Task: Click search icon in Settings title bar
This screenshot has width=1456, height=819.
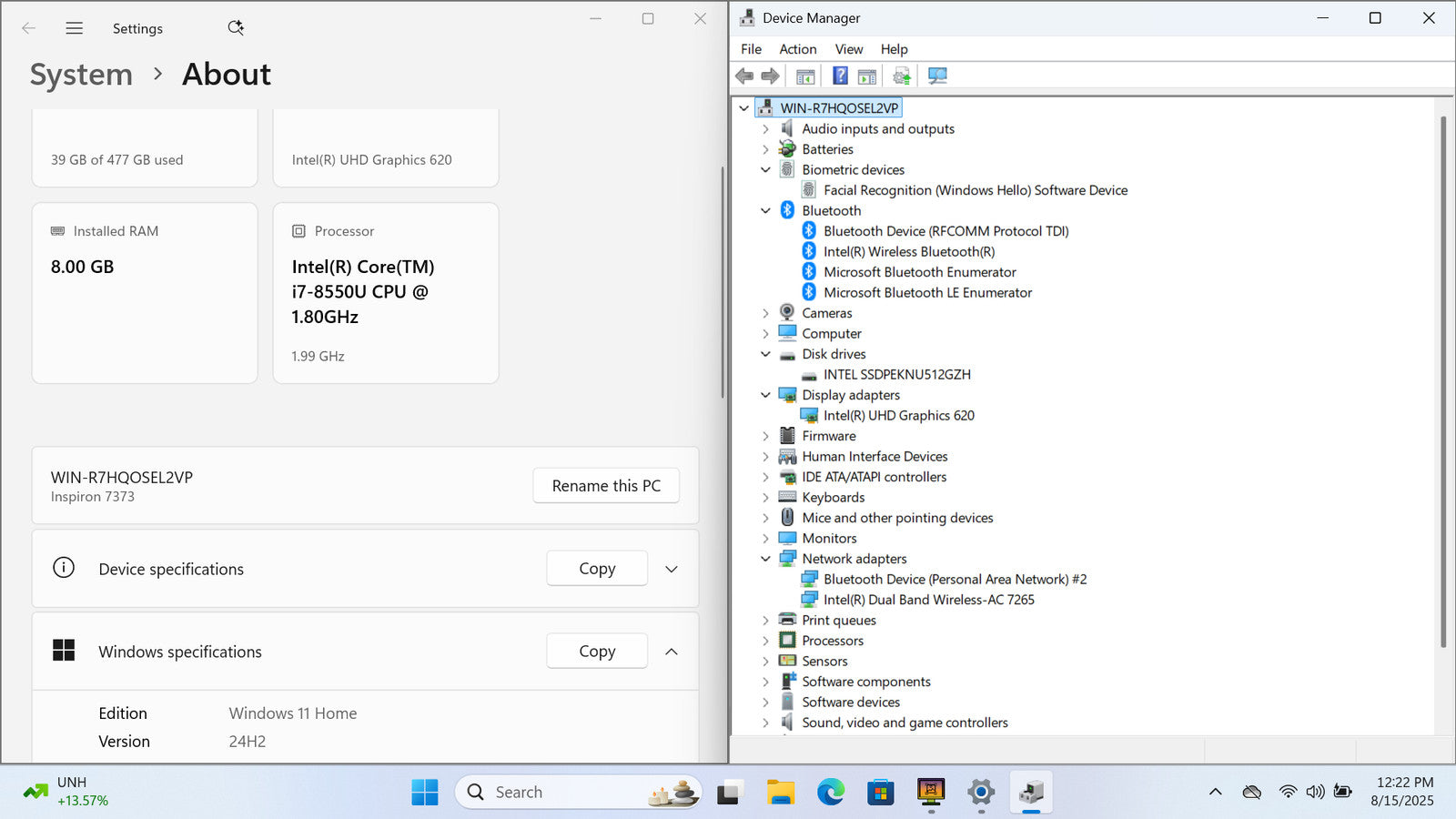Action: point(236,28)
